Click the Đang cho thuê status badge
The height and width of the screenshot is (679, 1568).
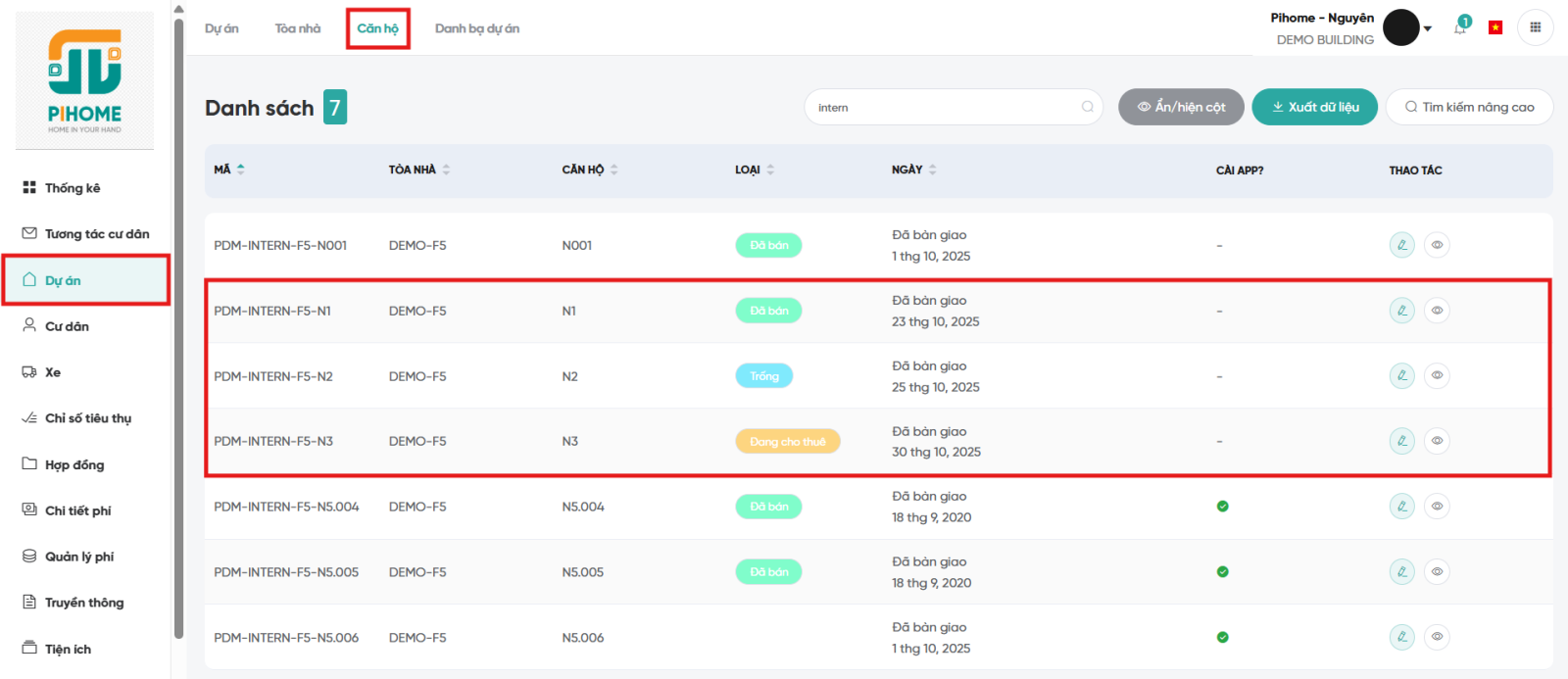point(787,442)
